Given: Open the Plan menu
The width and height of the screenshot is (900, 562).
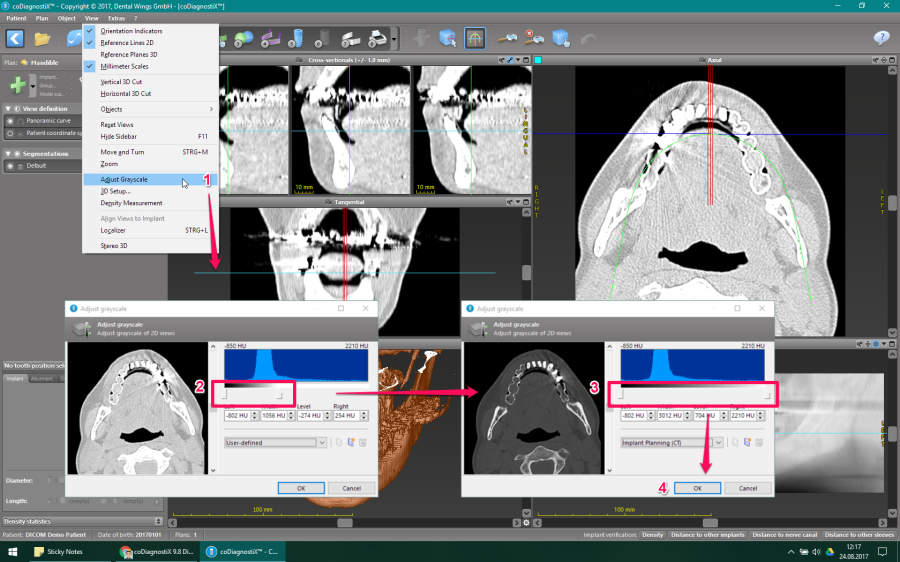Looking at the screenshot, I should [x=42, y=18].
